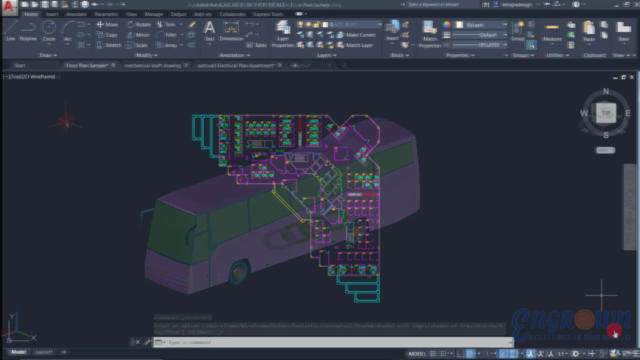Click the Stretch tool
The image size is (640, 360).
(109, 45)
